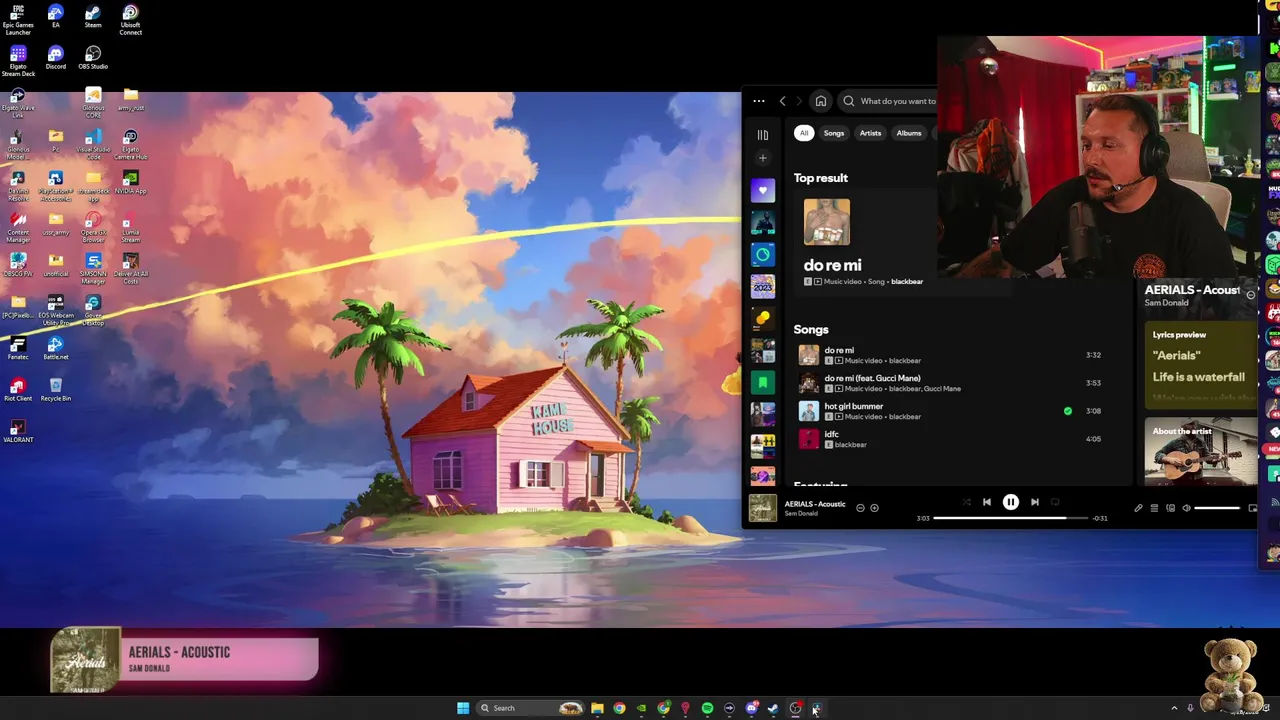The width and height of the screenshot is (1280, 720).
Task: Mute Spotify with the speaker icon
Action: 1186,508
